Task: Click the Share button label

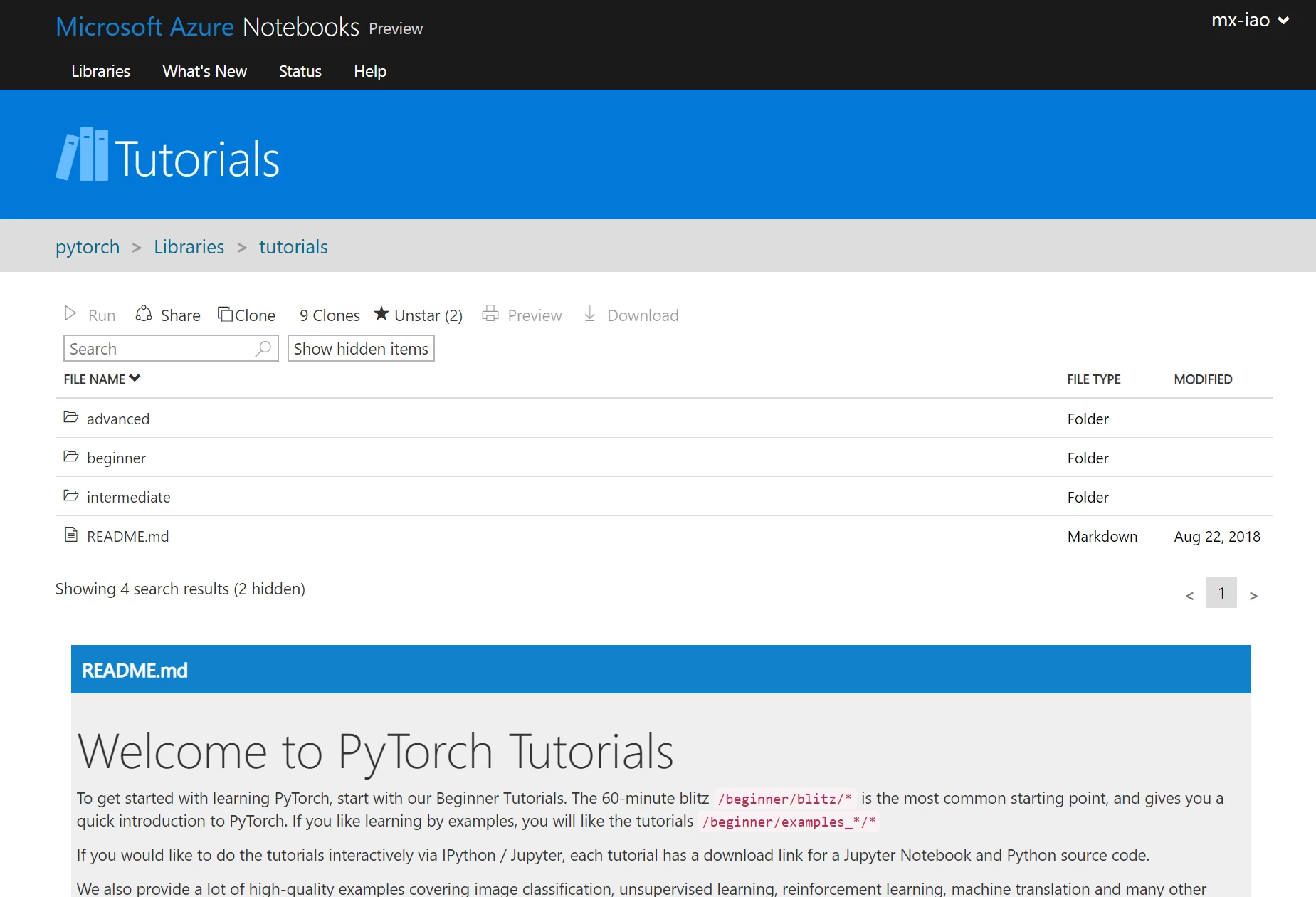Action: [x=180, y=315]
